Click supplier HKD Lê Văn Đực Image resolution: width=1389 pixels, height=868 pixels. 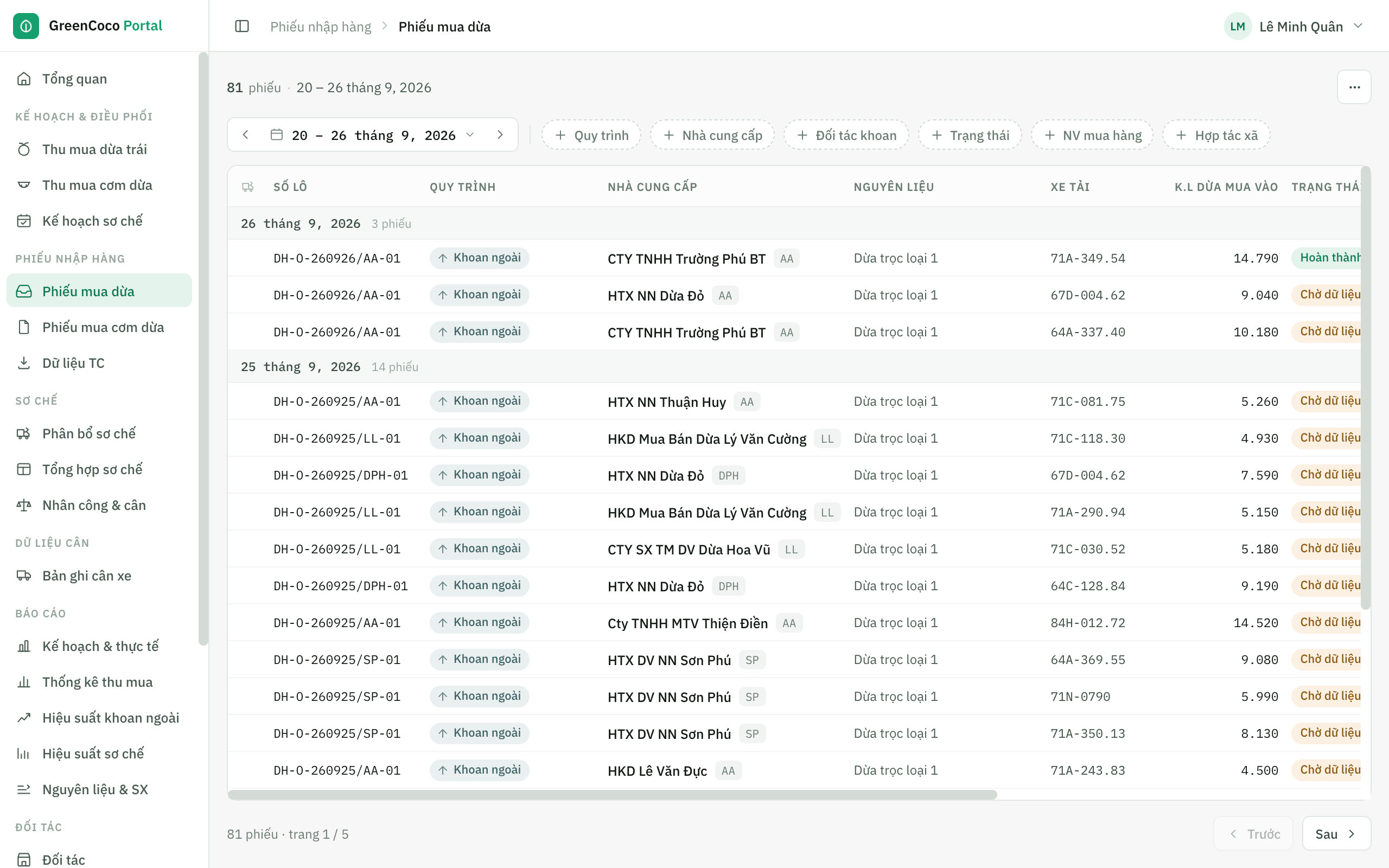click(657, 770)
